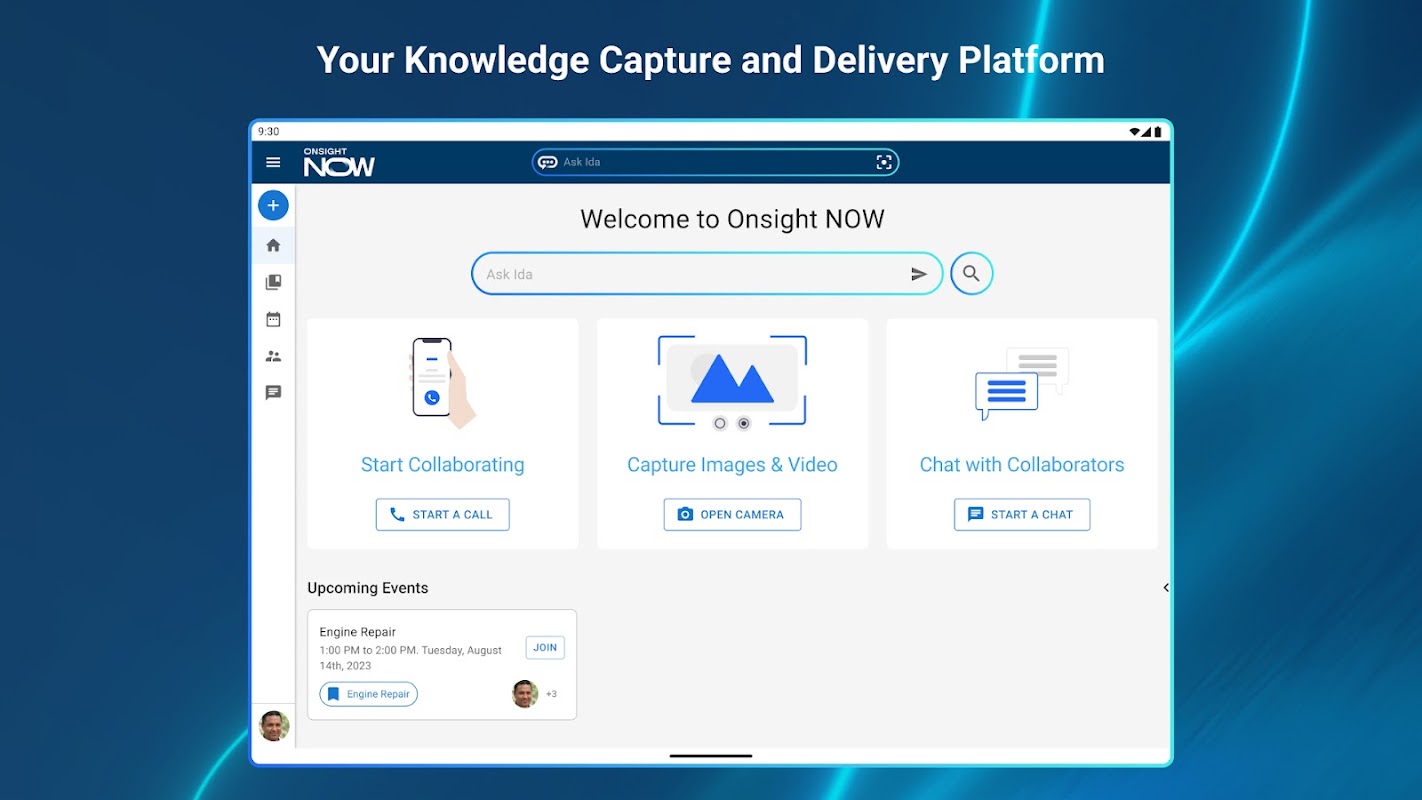Click the blue plus create button
This screenshot has height=800, width=1422.
click(x=273, y=205)
